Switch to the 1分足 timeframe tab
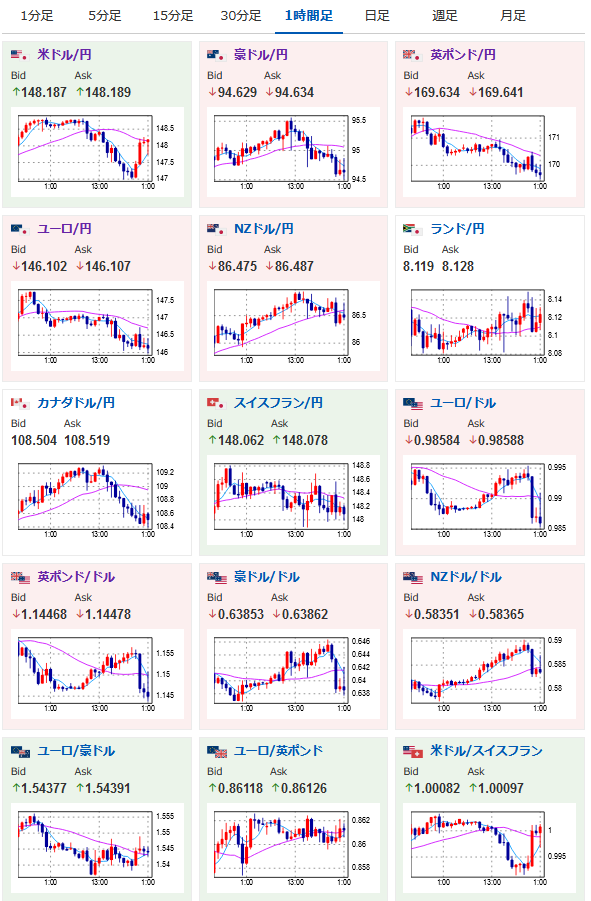Viewport: 591px width, 901px height. [37, 16]
